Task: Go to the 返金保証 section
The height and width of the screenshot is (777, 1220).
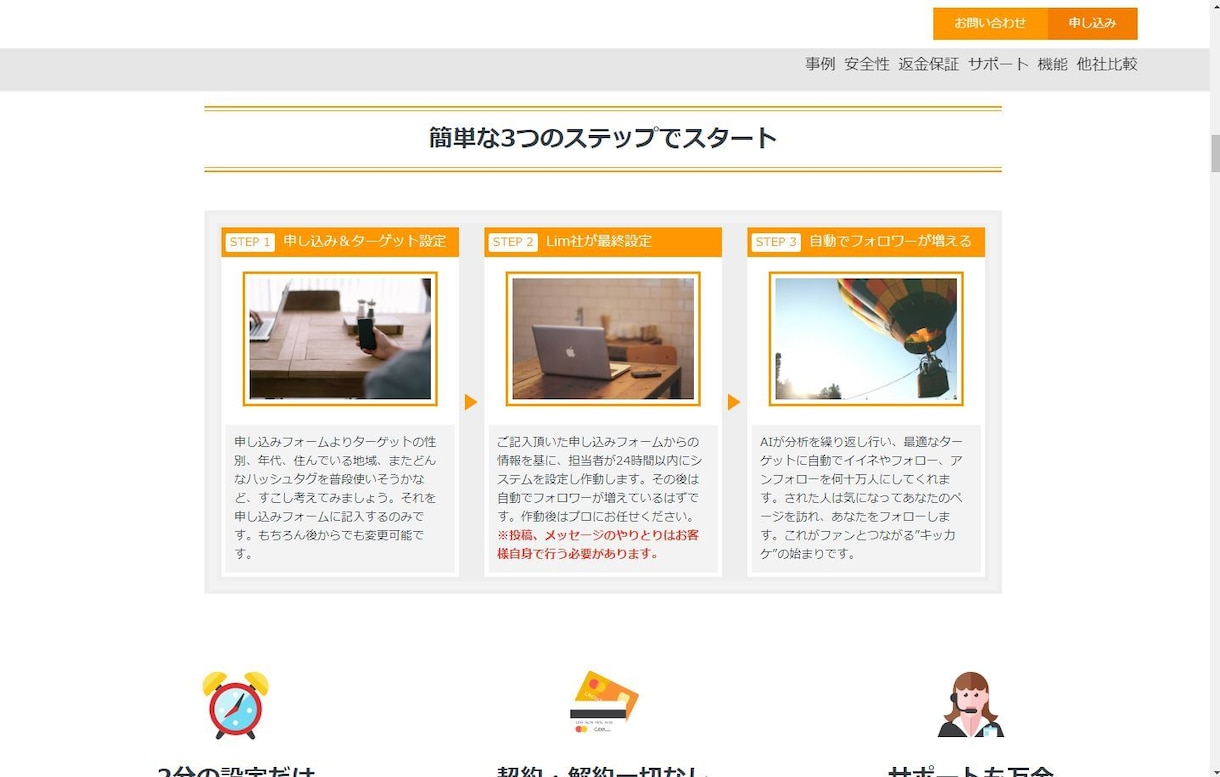Action: click(928, 64)
